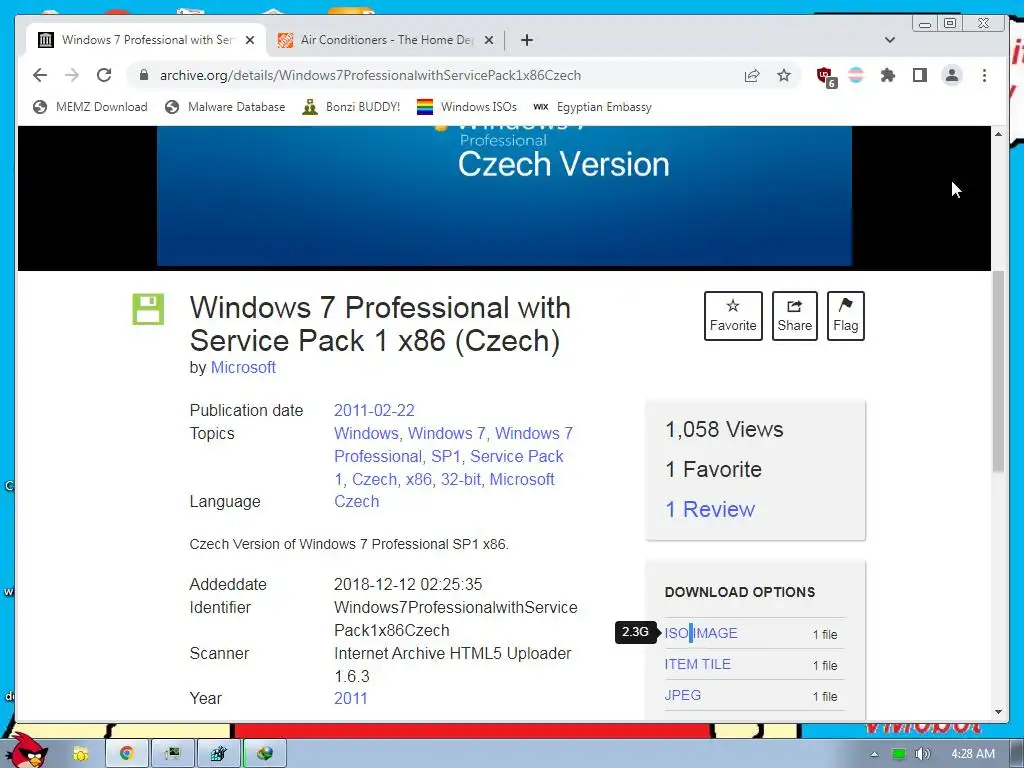The height and width of the screenshot is (768, 1024).
Task: Bookmark this page with the star icon
Action: pyautogui.click(x=784, y=75)
